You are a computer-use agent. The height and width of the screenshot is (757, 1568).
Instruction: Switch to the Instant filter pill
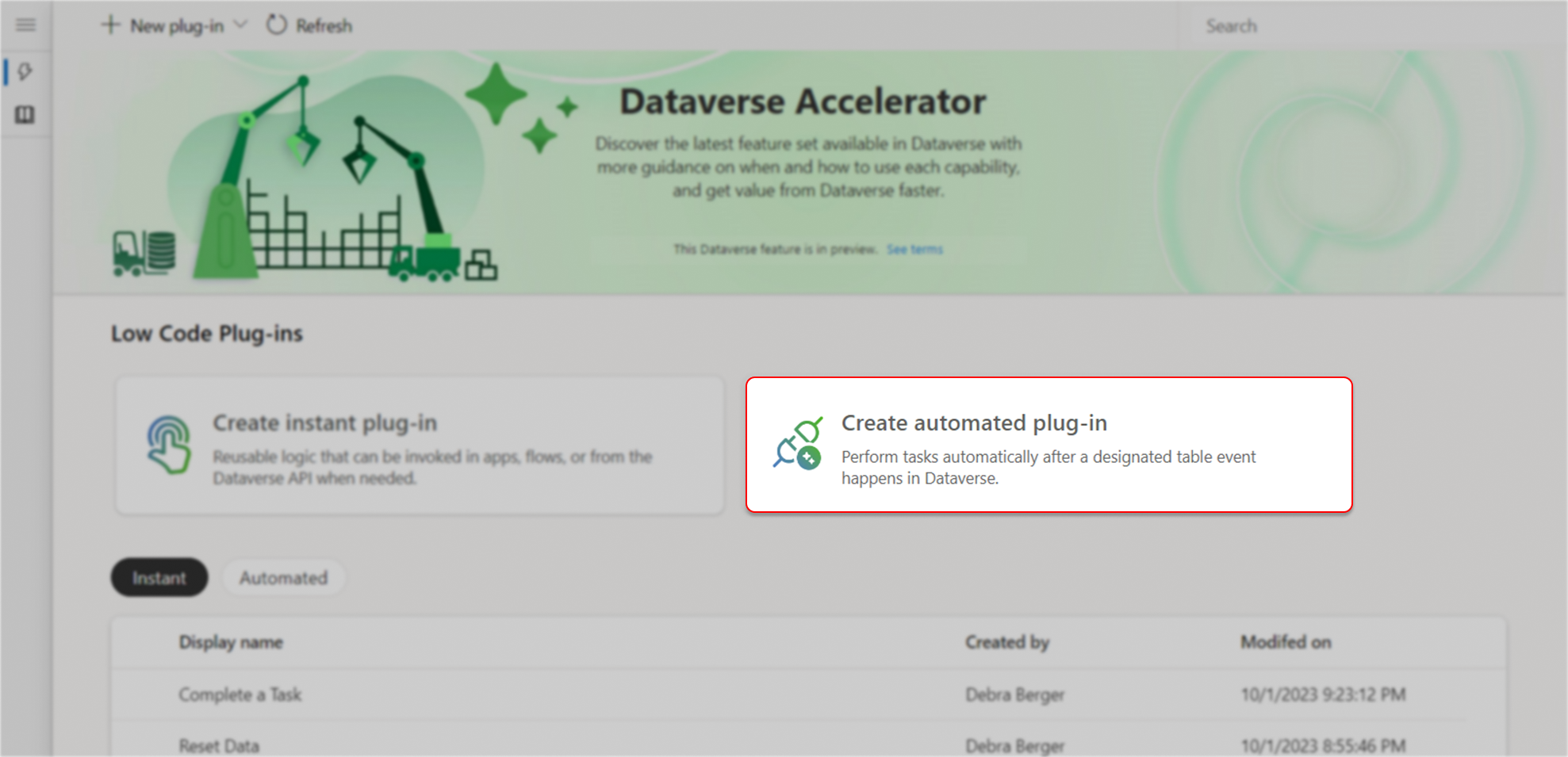(159, 577)
